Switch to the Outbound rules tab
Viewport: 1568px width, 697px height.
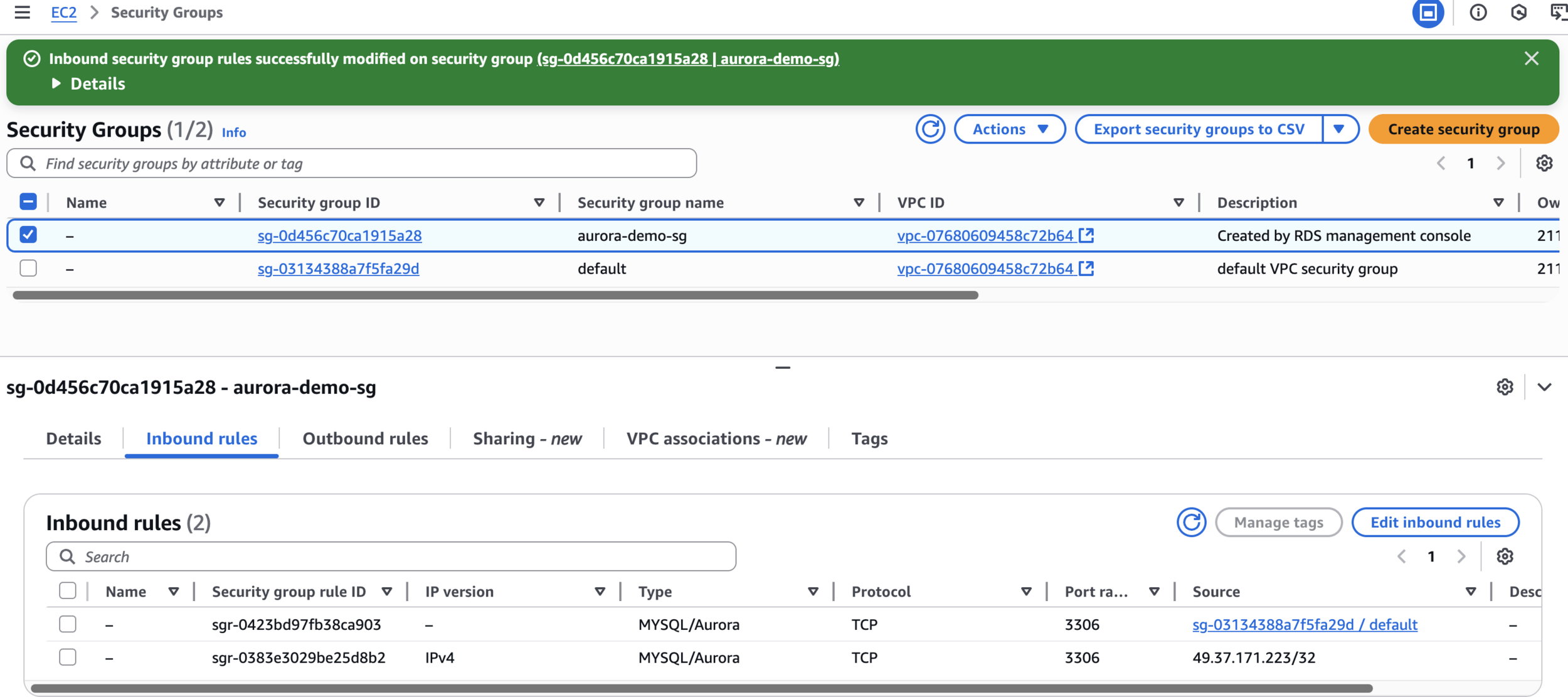tap(365, 439)
